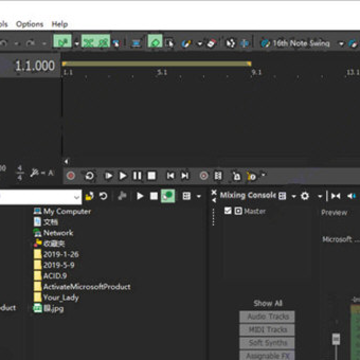The height and width of the screenshot is (360, 360).
Task: Toggle the MIDI Tracks visibility button
Action: click(267, 330)
